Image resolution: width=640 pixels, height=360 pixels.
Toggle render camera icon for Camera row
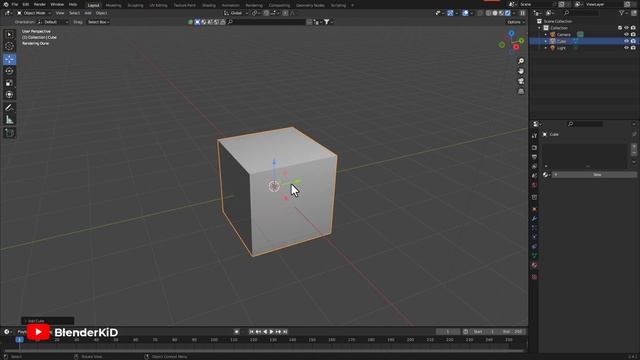tap(633, 34)
